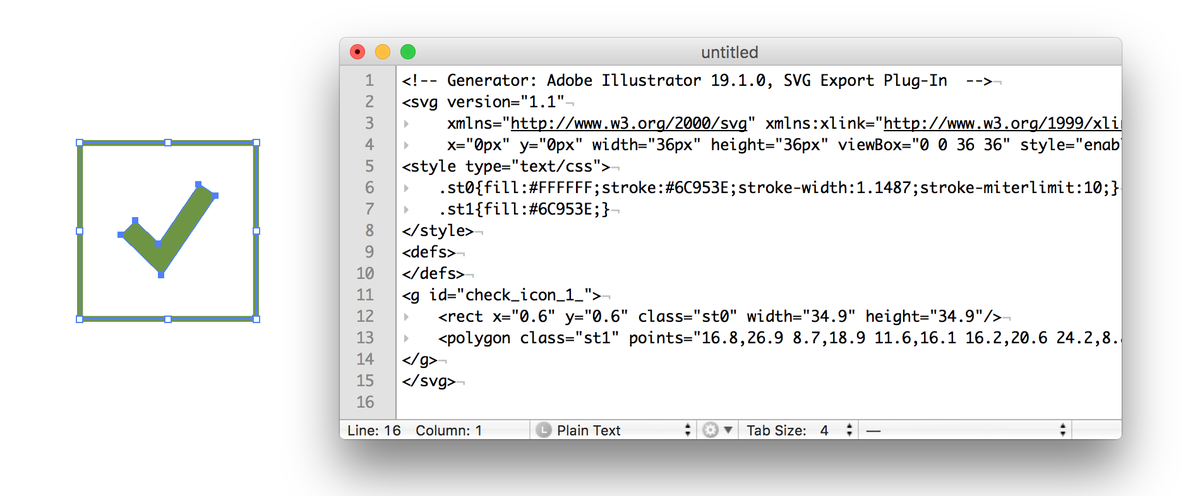Click the <g id="check_icon_1_"> line
1200x496 pixels.
tap(501, 294)
